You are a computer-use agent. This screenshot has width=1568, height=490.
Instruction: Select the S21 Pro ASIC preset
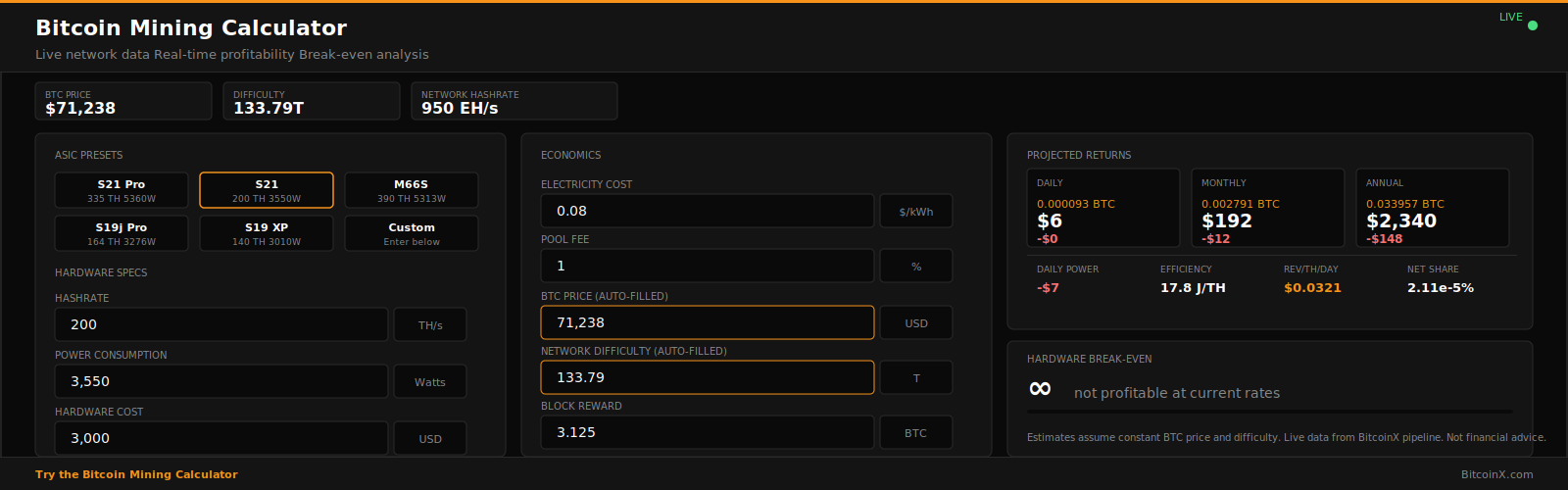tap(122, 190)
